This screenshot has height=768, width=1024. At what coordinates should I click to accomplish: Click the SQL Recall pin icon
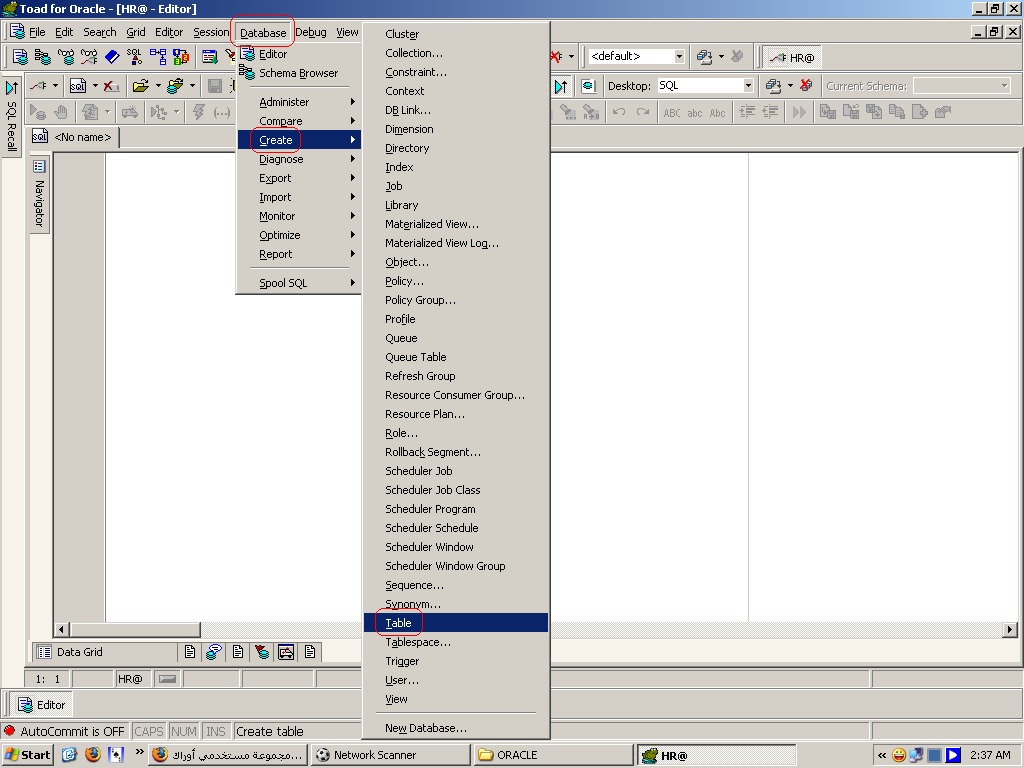pyautogui.click(x=12, y=88)
